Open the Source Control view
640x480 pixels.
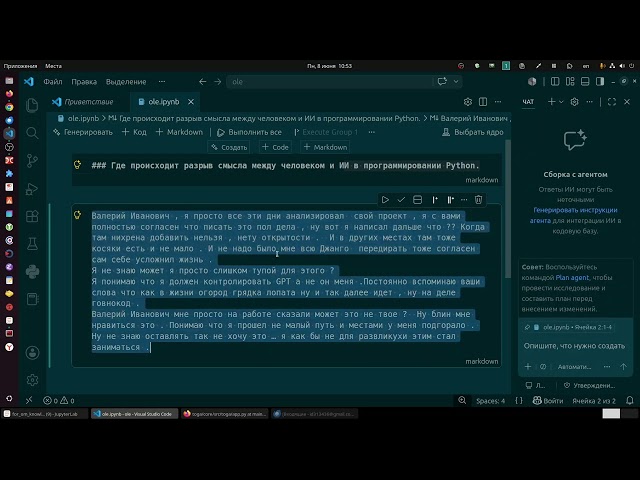[32, 160]
